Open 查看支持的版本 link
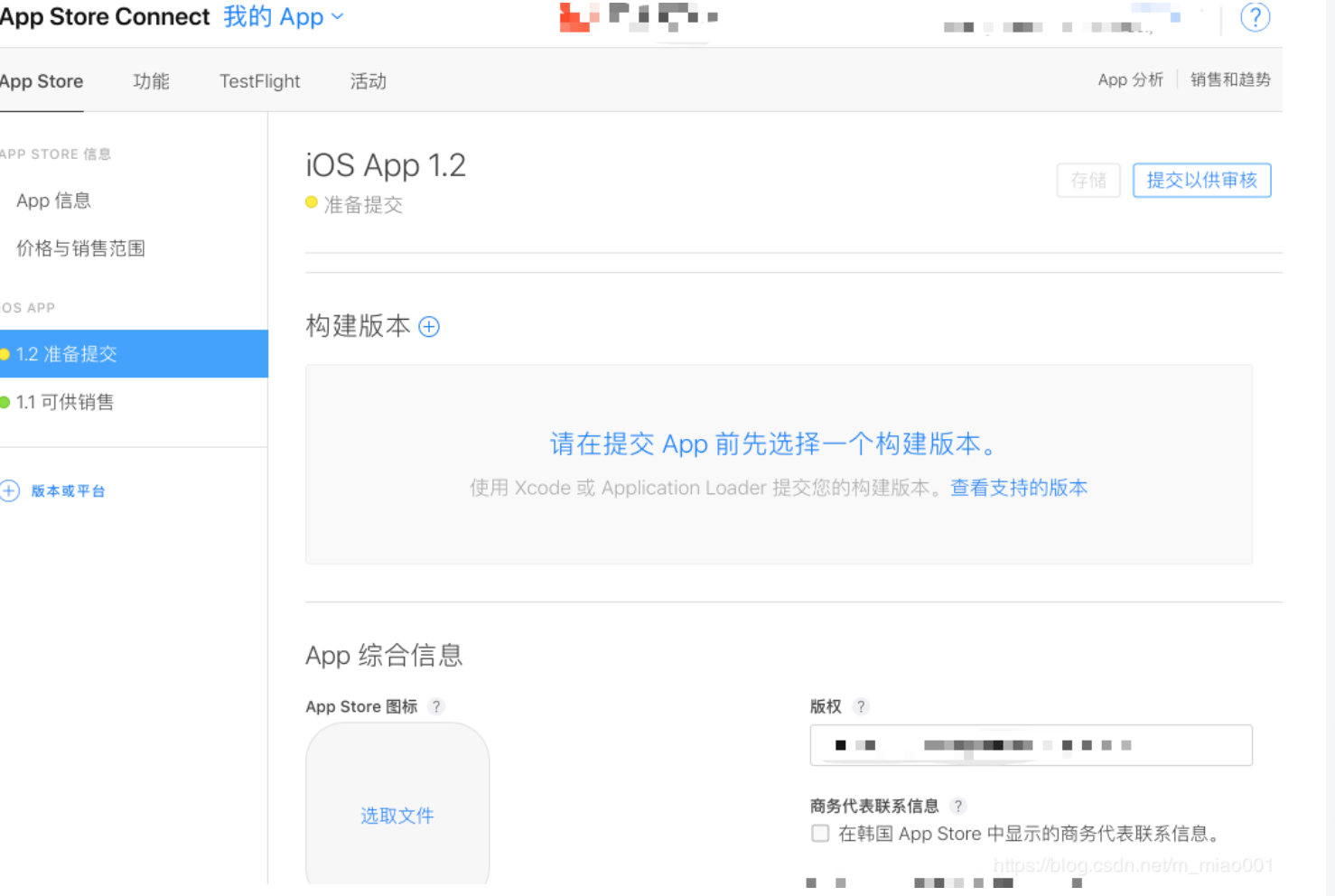Viewport: 1335px width, 896px height. (x=1019, y=488)
